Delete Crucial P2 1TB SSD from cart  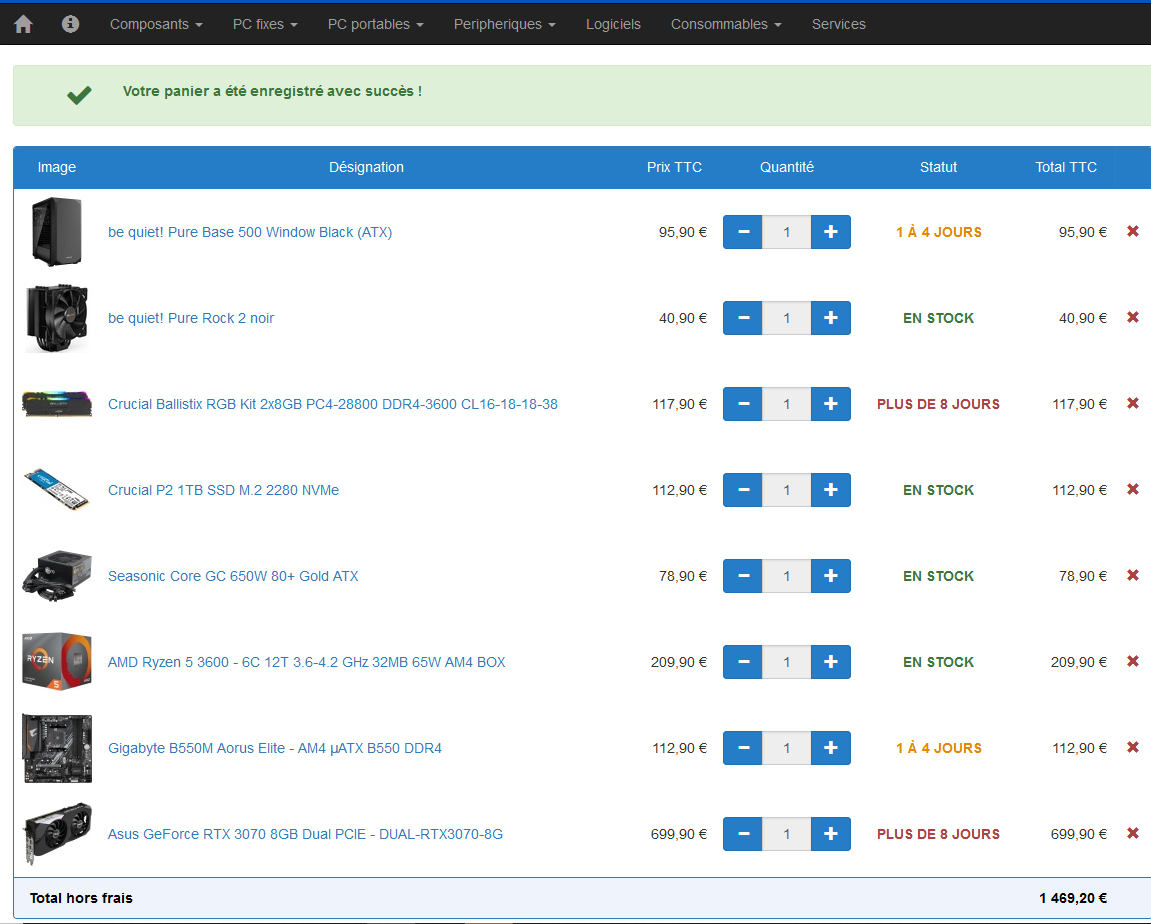(1133, 489)
